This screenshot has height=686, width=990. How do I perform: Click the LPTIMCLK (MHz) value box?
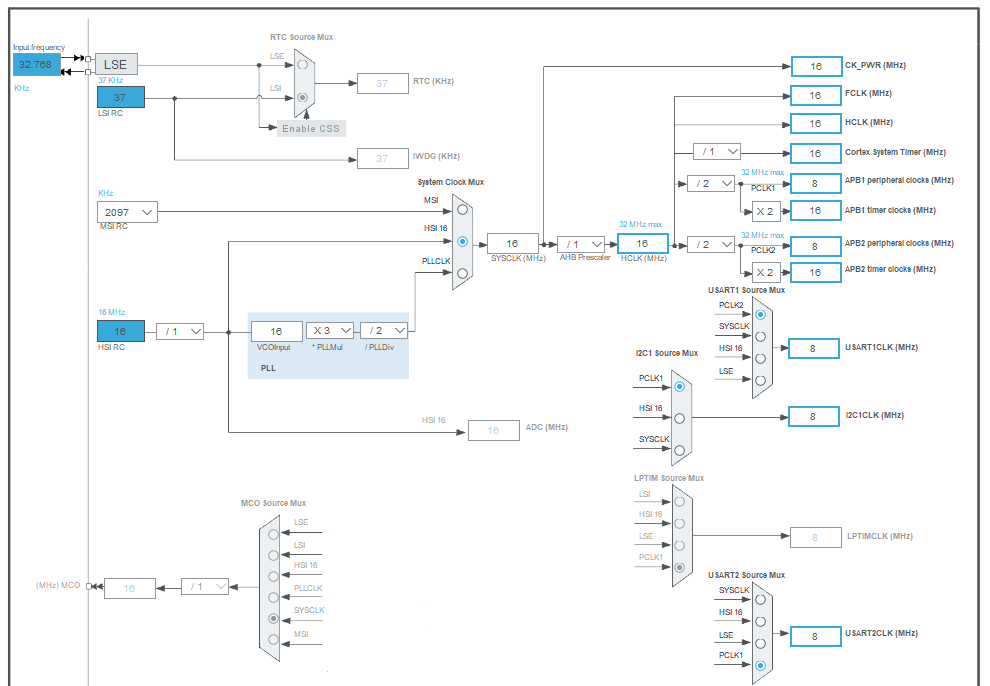(x=816, y=538)
